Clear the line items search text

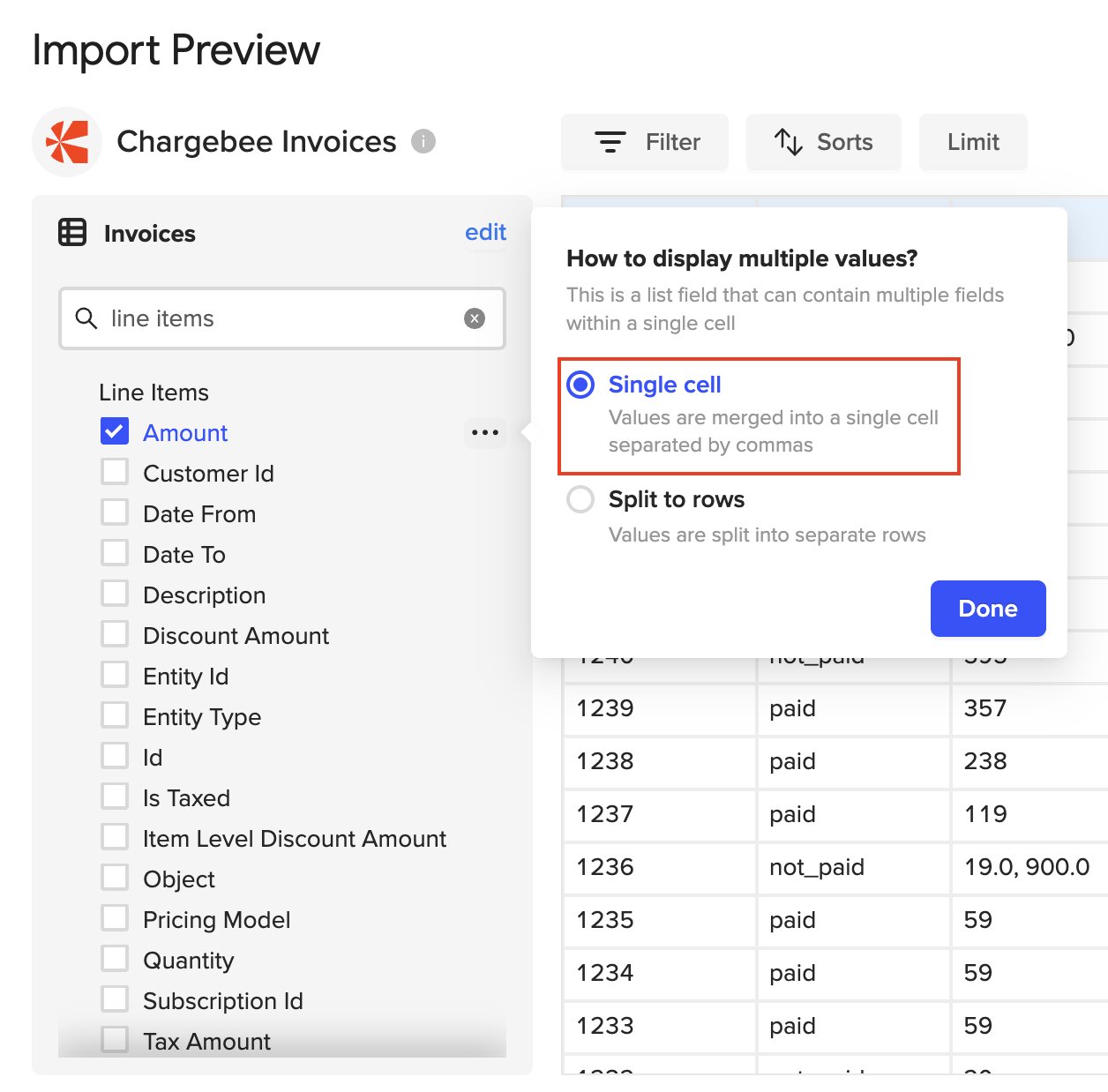click(475, 318)
